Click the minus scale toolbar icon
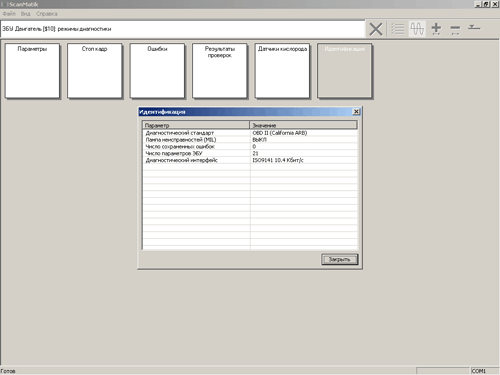This screenshot has width=500, height=375. point(455,29)
